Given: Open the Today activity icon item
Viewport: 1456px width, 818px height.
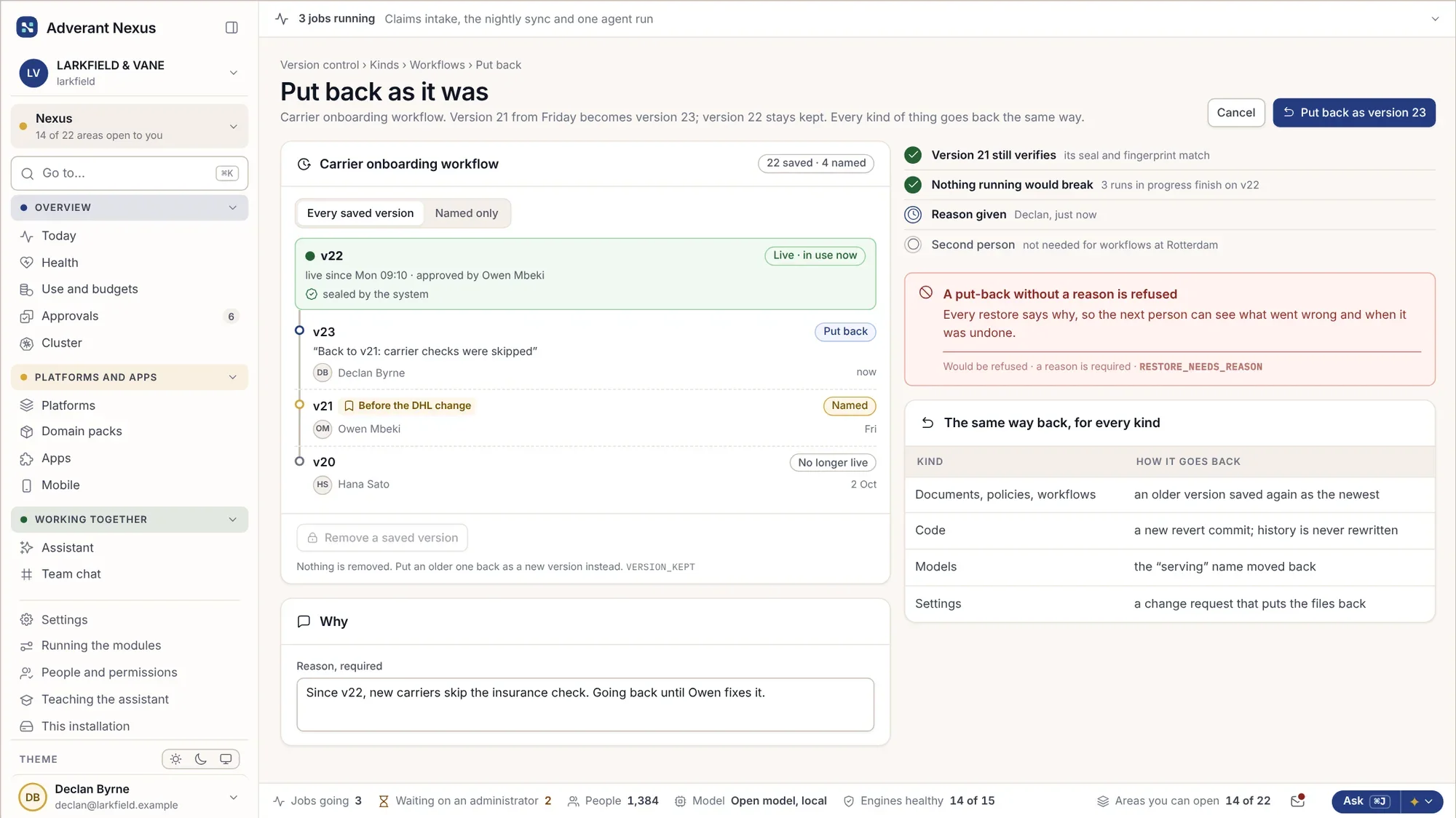Looking at the screenshot, I should pos(27,237).
